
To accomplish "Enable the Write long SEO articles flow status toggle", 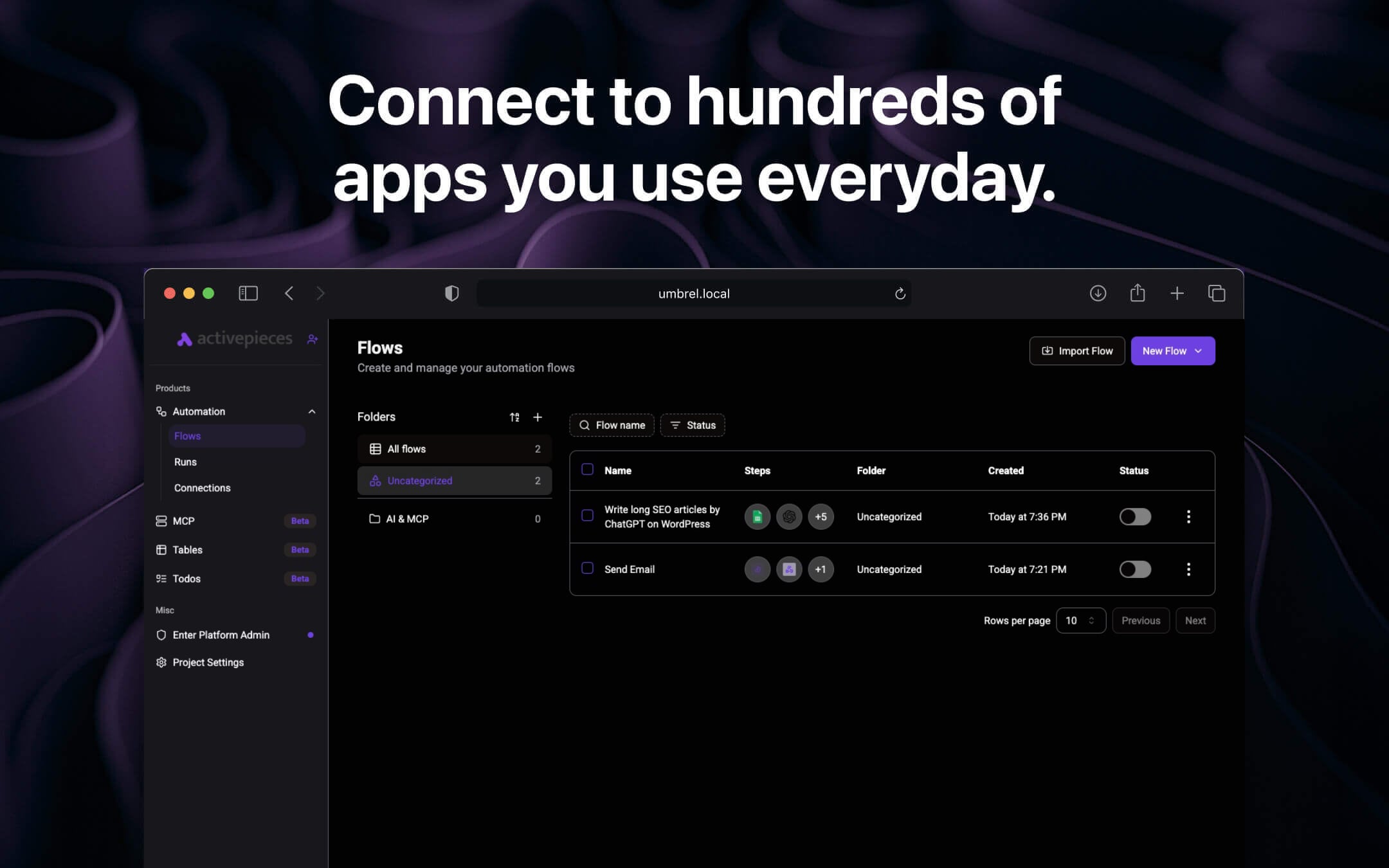I will (x=1134, y=516).
